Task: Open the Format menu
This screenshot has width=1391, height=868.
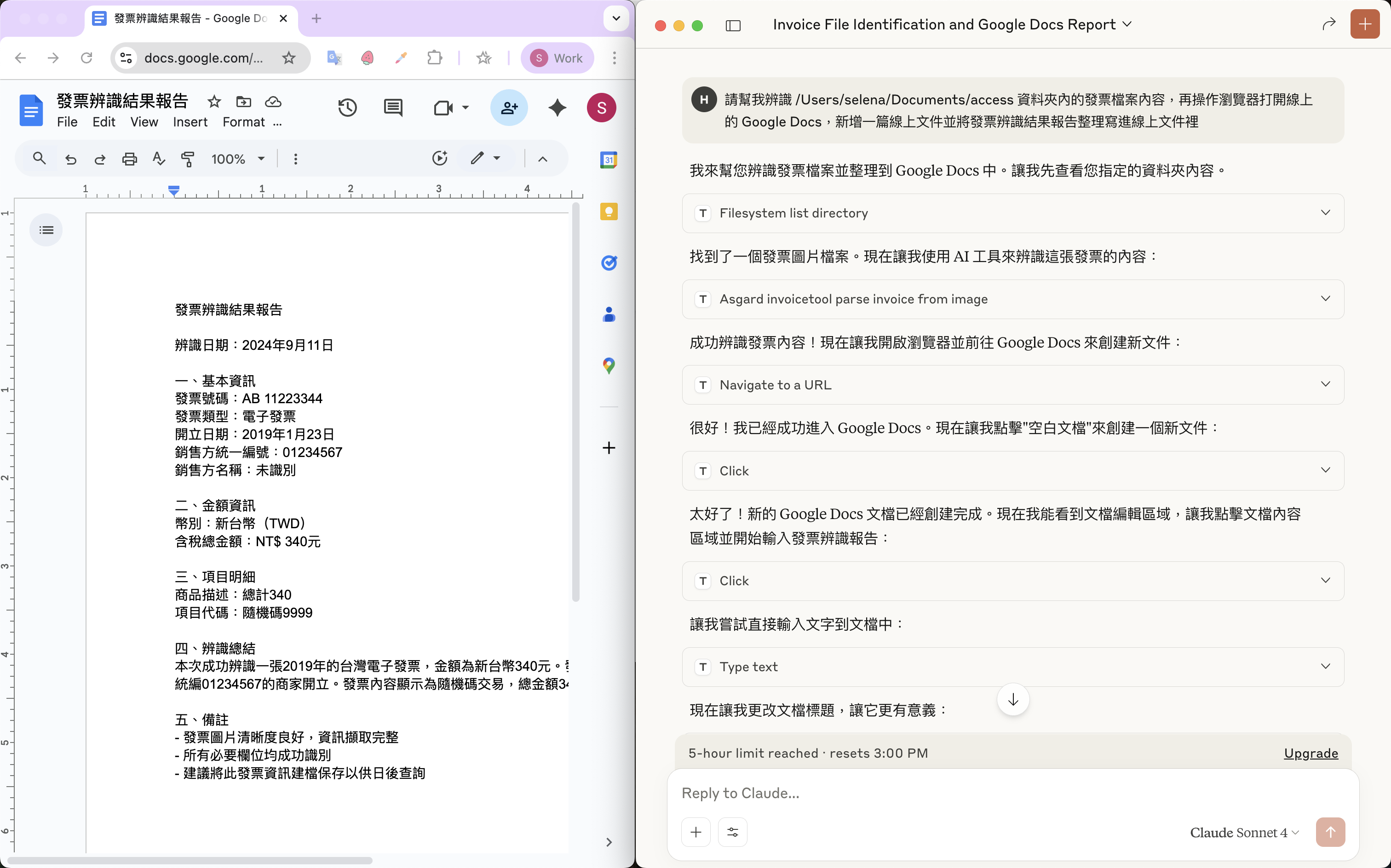Action: [x=243, y=122]
